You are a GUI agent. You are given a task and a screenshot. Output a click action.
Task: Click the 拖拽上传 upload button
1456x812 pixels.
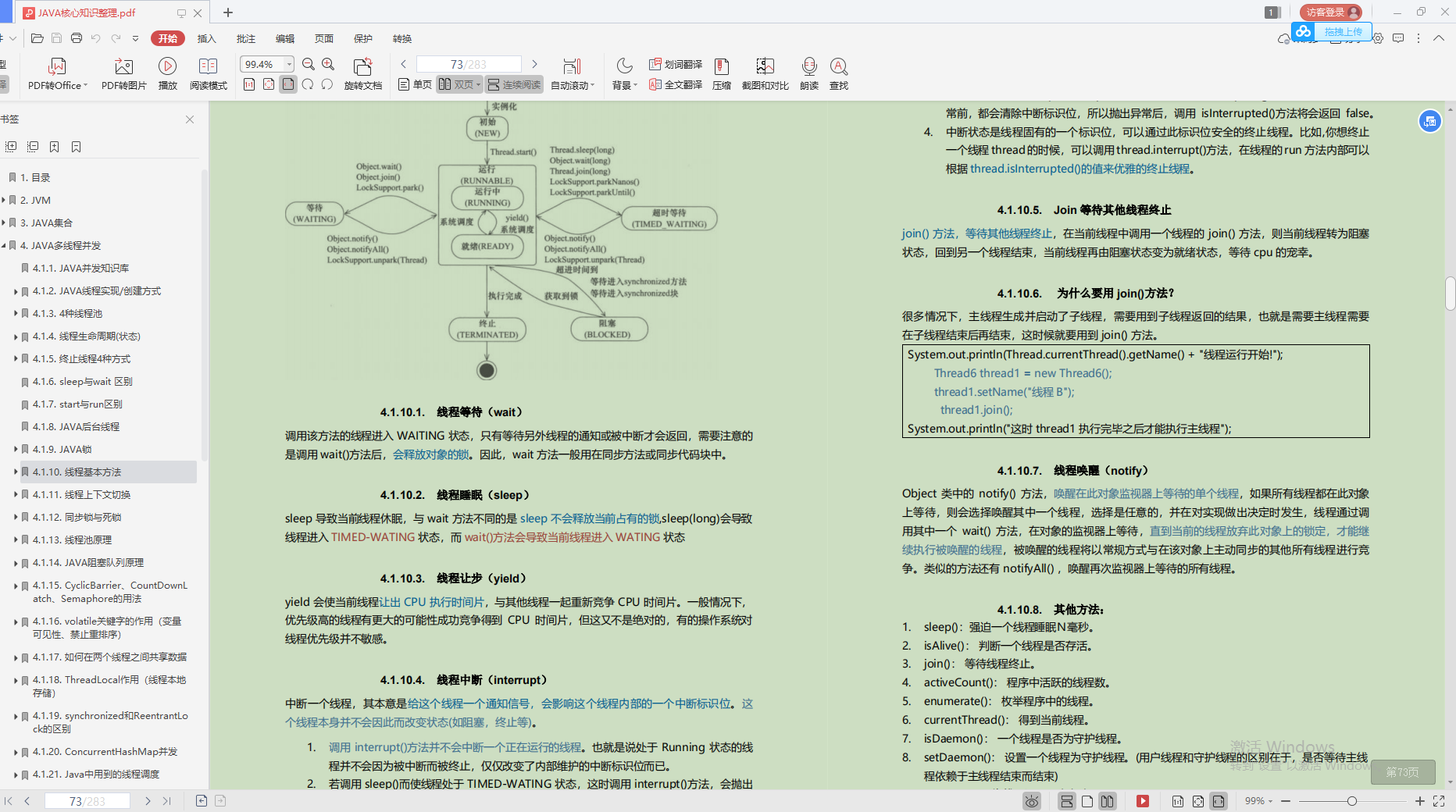1332,32
